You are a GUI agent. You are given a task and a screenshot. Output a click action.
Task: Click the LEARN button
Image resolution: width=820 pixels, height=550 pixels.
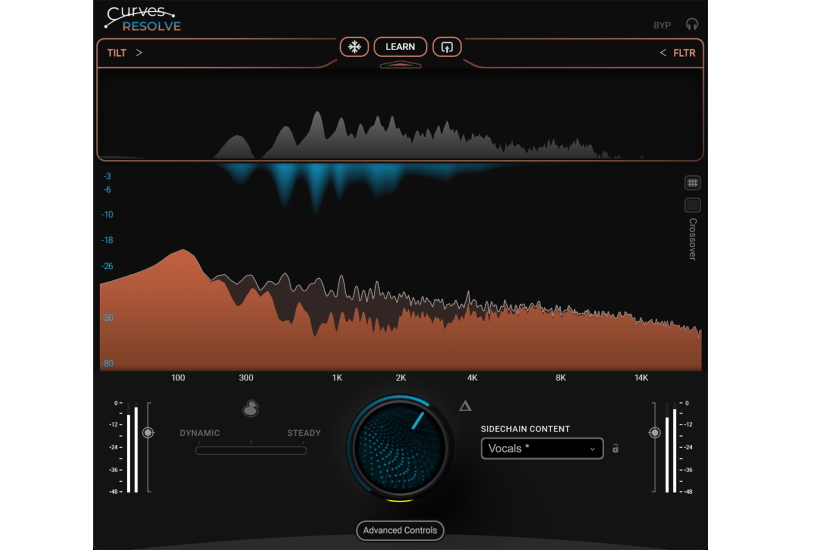(x=400, y=47)
